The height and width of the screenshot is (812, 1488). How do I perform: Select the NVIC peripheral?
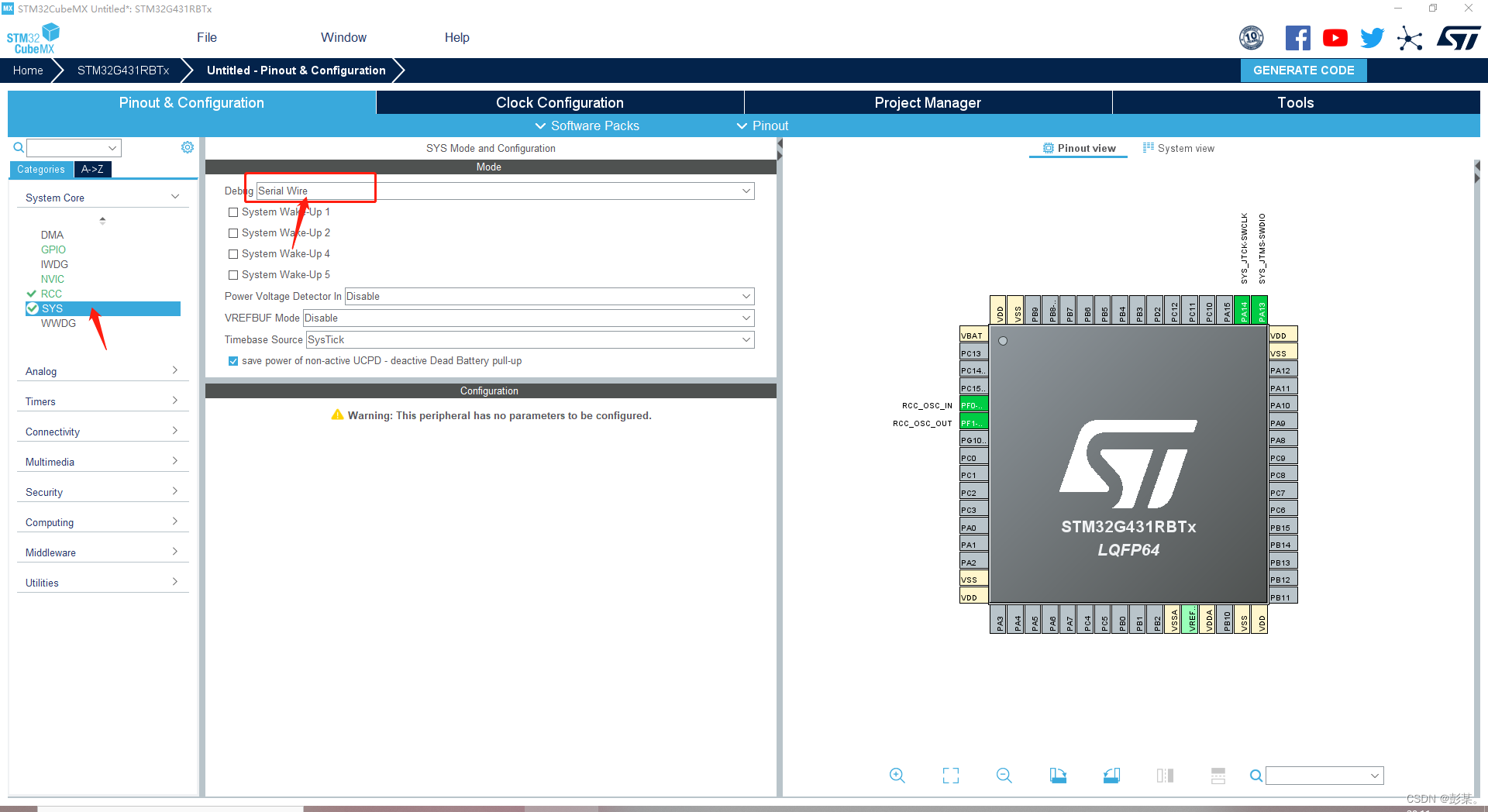click(53, 279)
